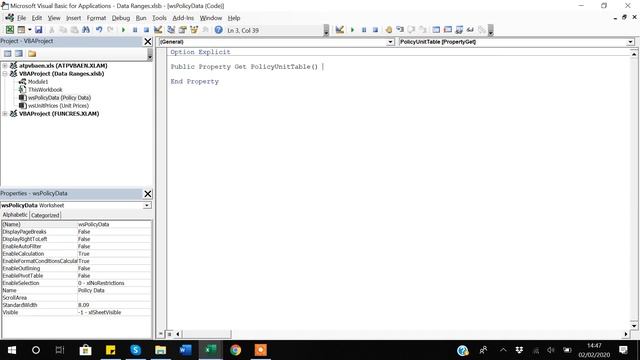Expand the VBAProject (FUNCRES.XLAM) node
640x360 pixels.
5,113
